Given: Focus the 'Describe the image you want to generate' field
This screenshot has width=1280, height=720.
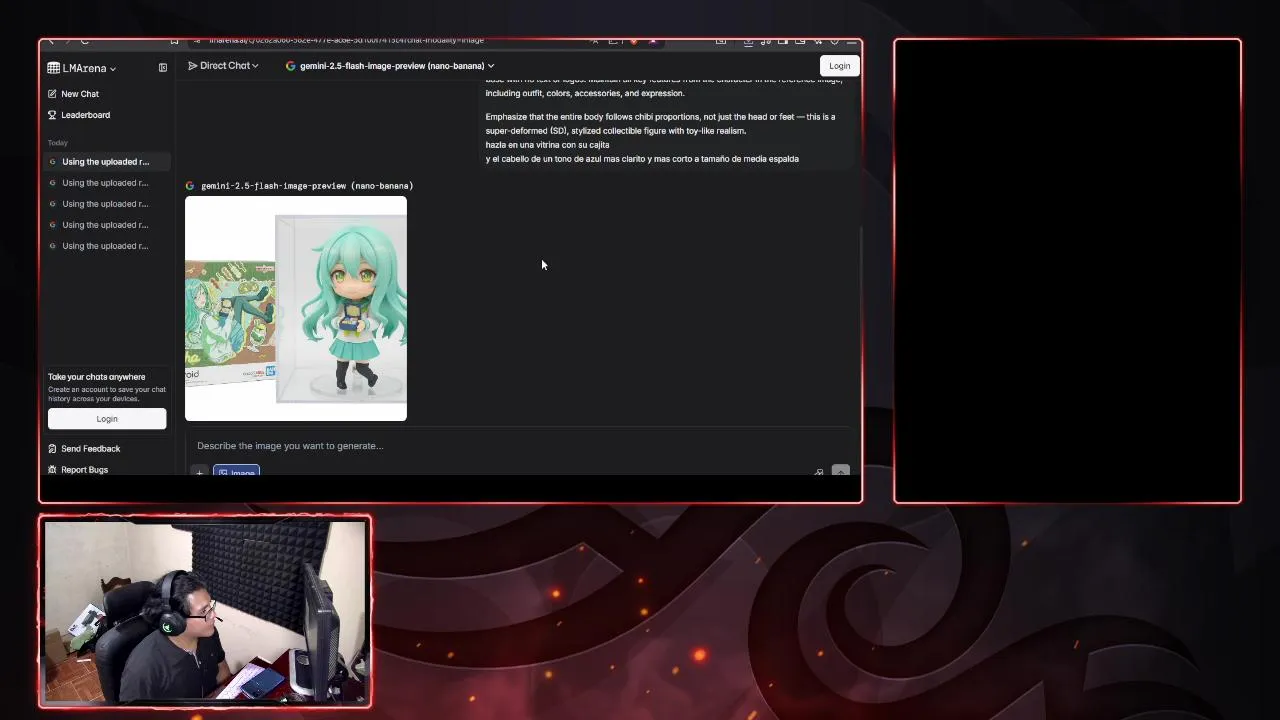Looking at the screenshot, I should coord(520,446).
